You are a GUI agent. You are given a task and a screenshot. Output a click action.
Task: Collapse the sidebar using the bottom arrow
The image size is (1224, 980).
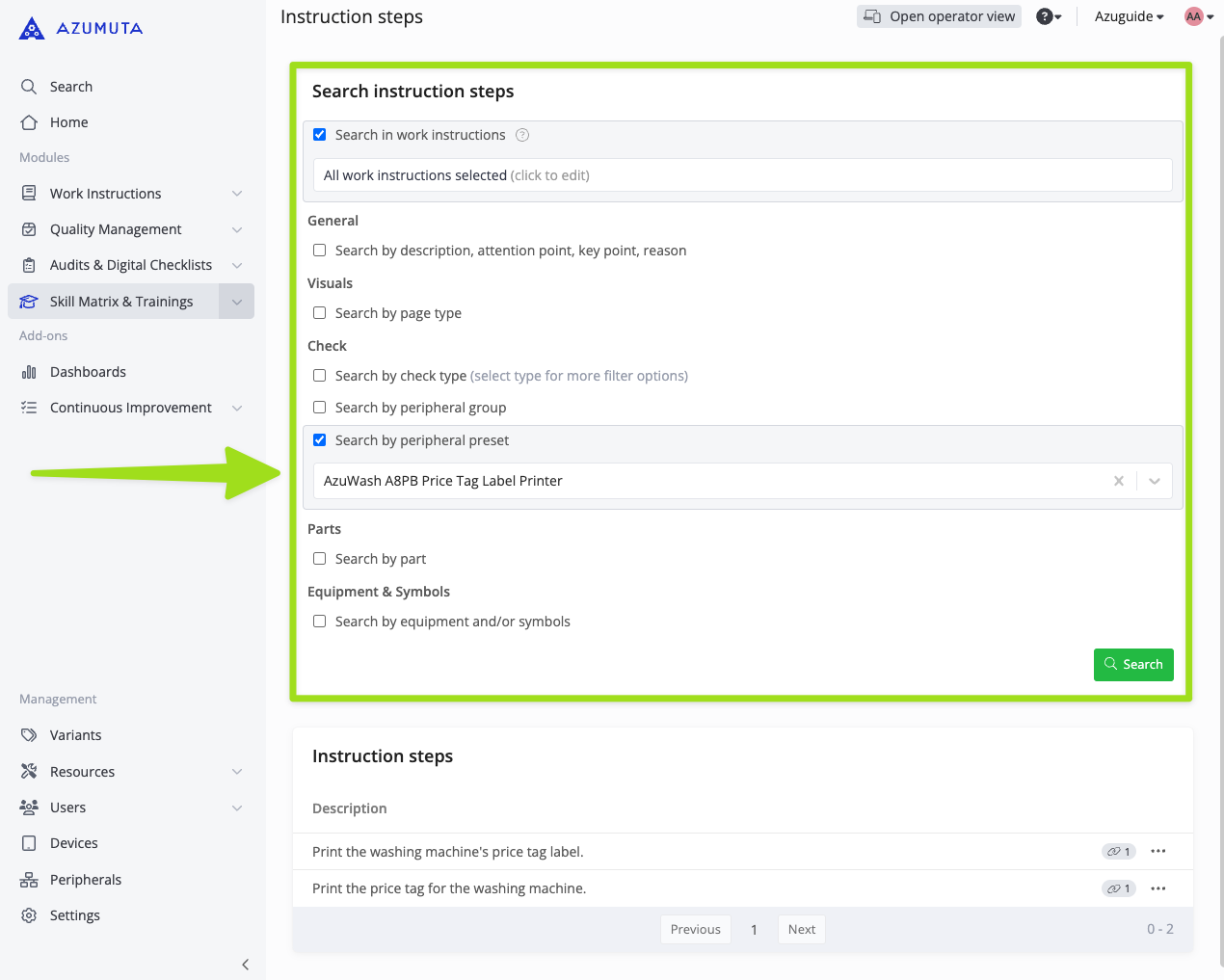[245, 964]
